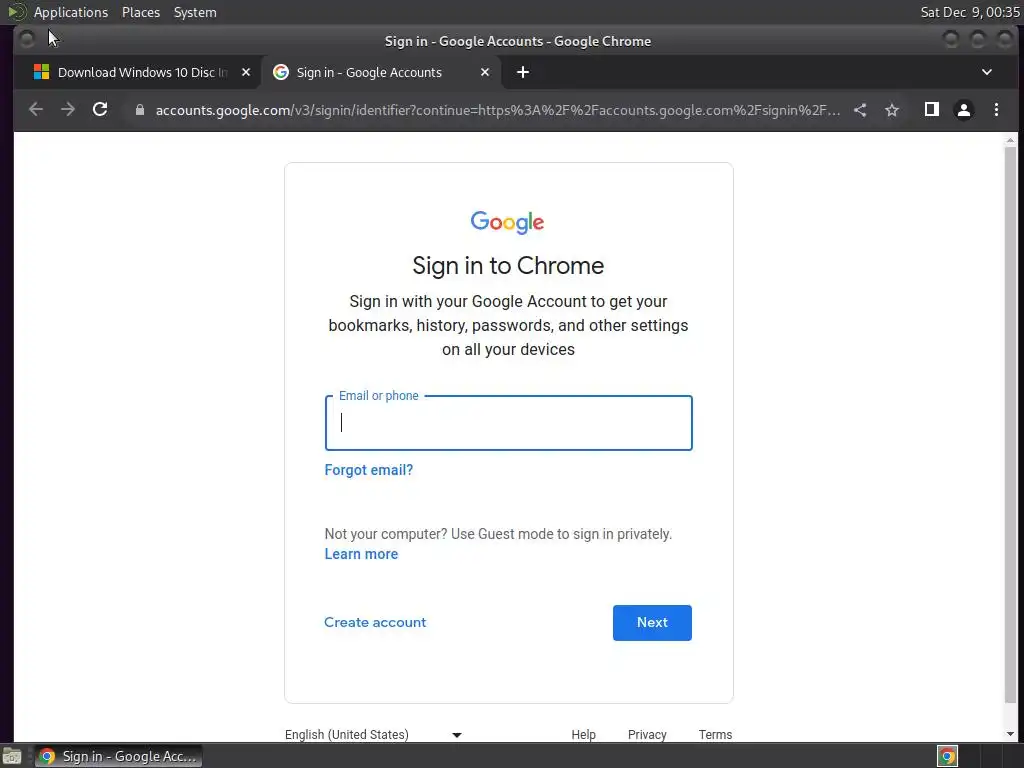Click the Forgot email? link
Viewport: 1024px width, 768px height.
coord(369,470)
